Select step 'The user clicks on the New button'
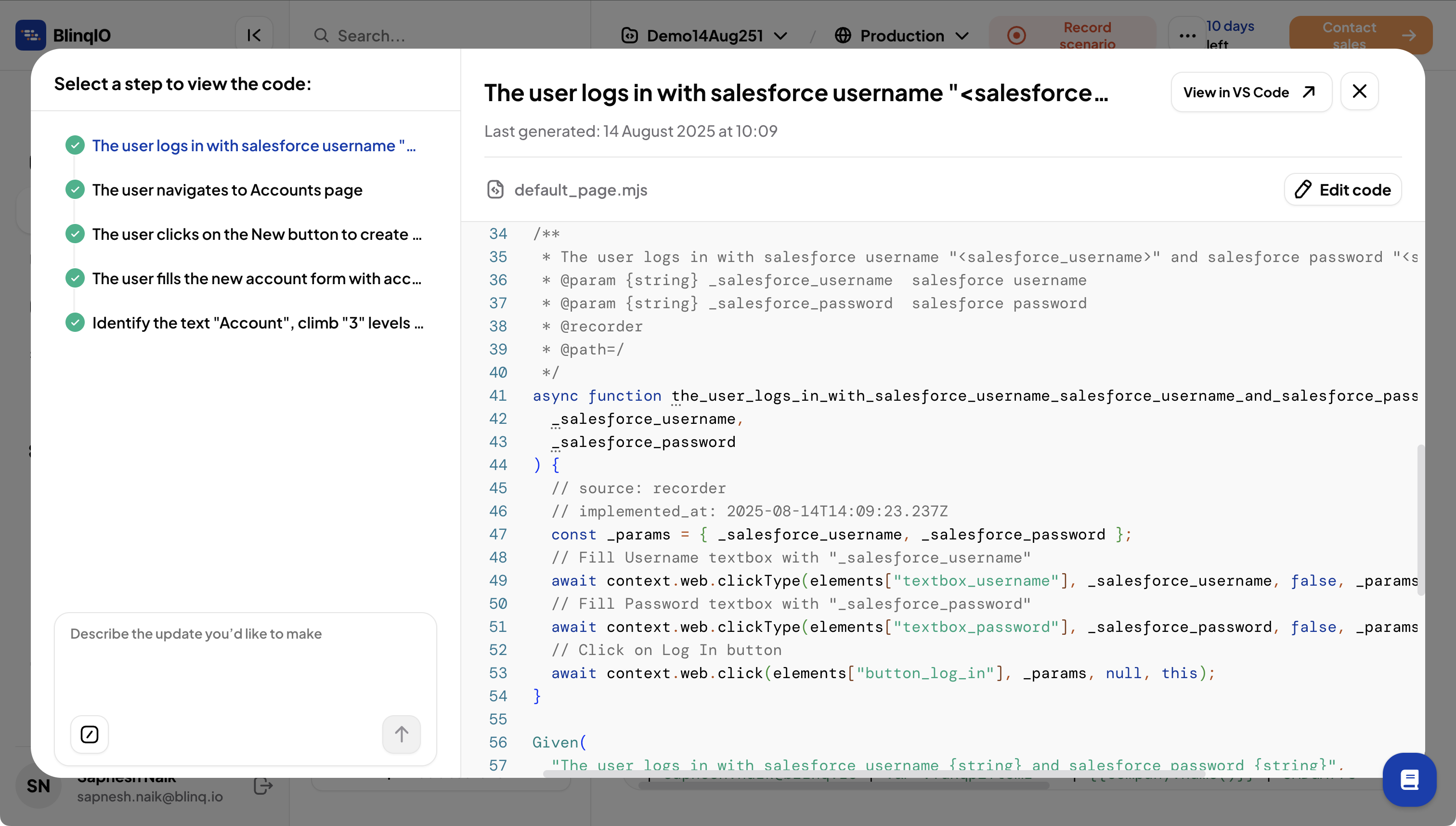Image resolution: width=1456 pixels, height=826 pixels. (257, 234)
